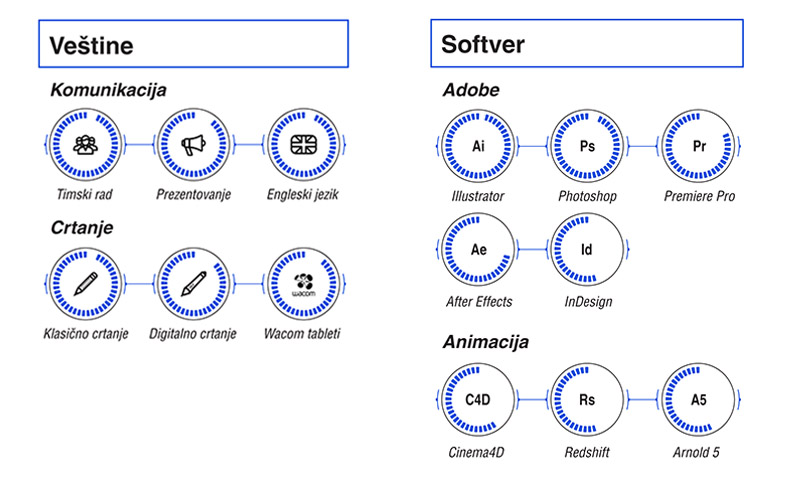This screenshot has height=483, width=800.
Task: Click the Pr Premiere Pro circle icon
Action: (698, 146)
